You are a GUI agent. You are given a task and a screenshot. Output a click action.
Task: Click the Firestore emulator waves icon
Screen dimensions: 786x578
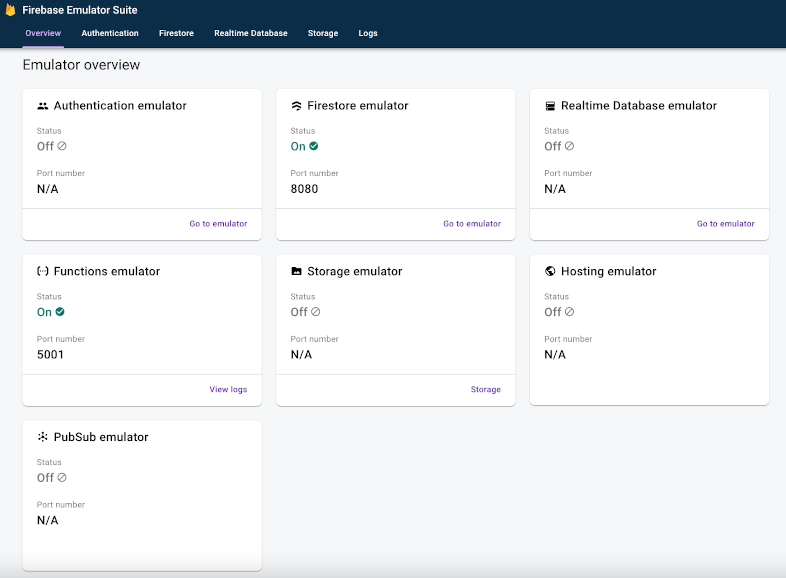[x=296, y=106]
